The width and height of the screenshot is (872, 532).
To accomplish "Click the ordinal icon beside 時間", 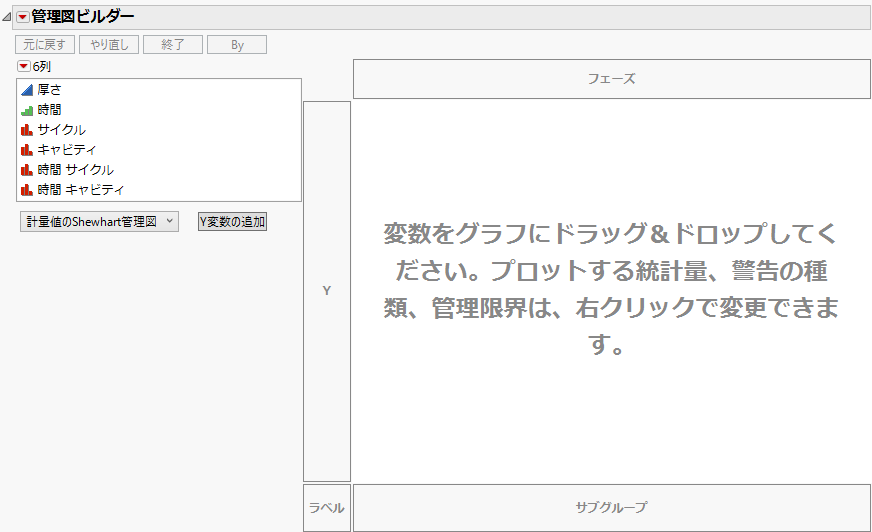I will 27,110.
